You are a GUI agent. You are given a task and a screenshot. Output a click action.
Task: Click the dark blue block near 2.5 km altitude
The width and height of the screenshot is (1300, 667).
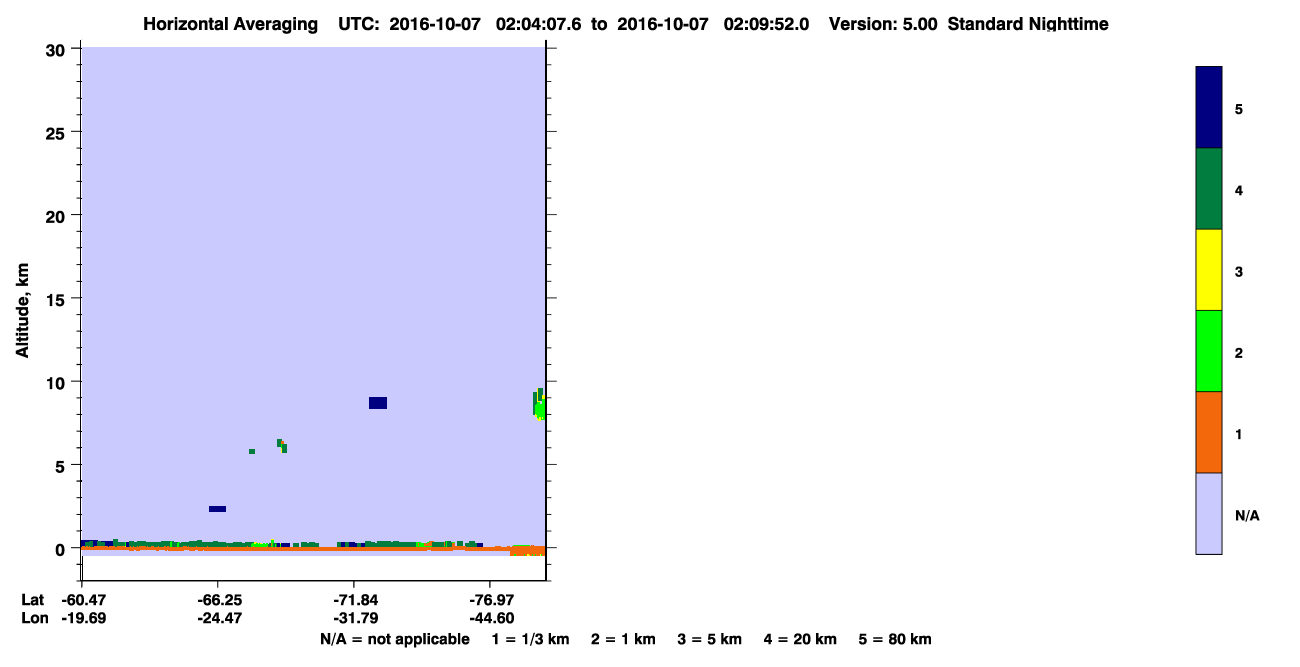pos(217,509)
